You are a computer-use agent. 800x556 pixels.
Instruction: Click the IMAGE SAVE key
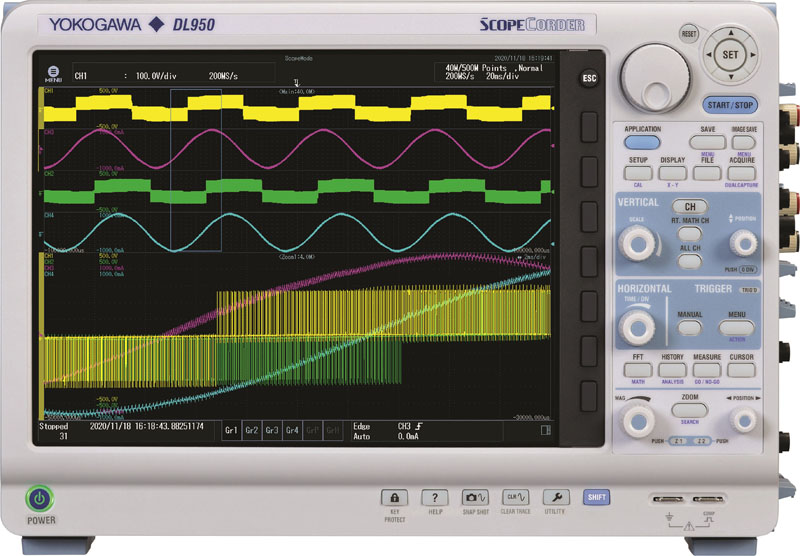744,142
